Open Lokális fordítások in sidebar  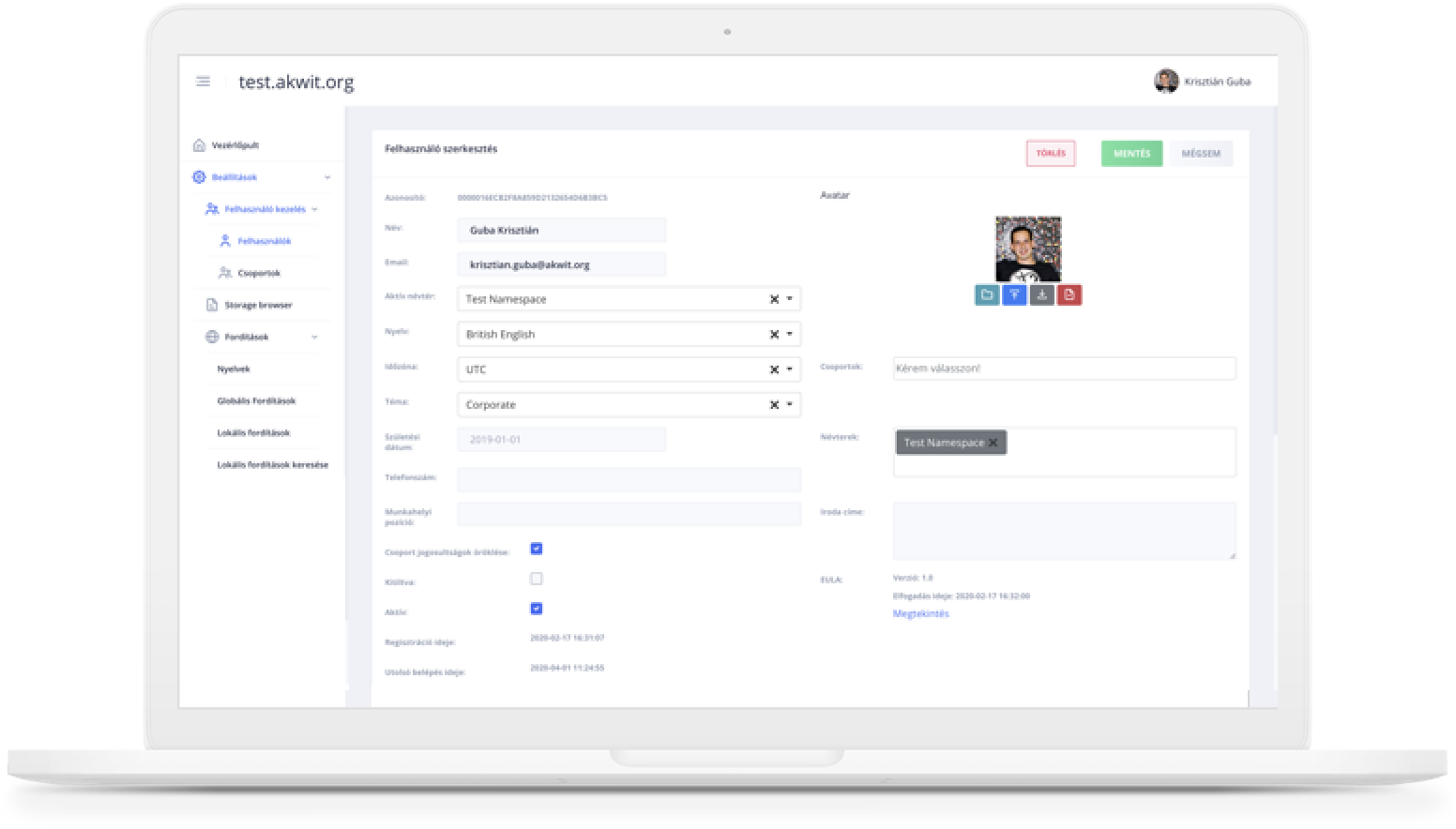pyautogui.click(x=253, y=432)
